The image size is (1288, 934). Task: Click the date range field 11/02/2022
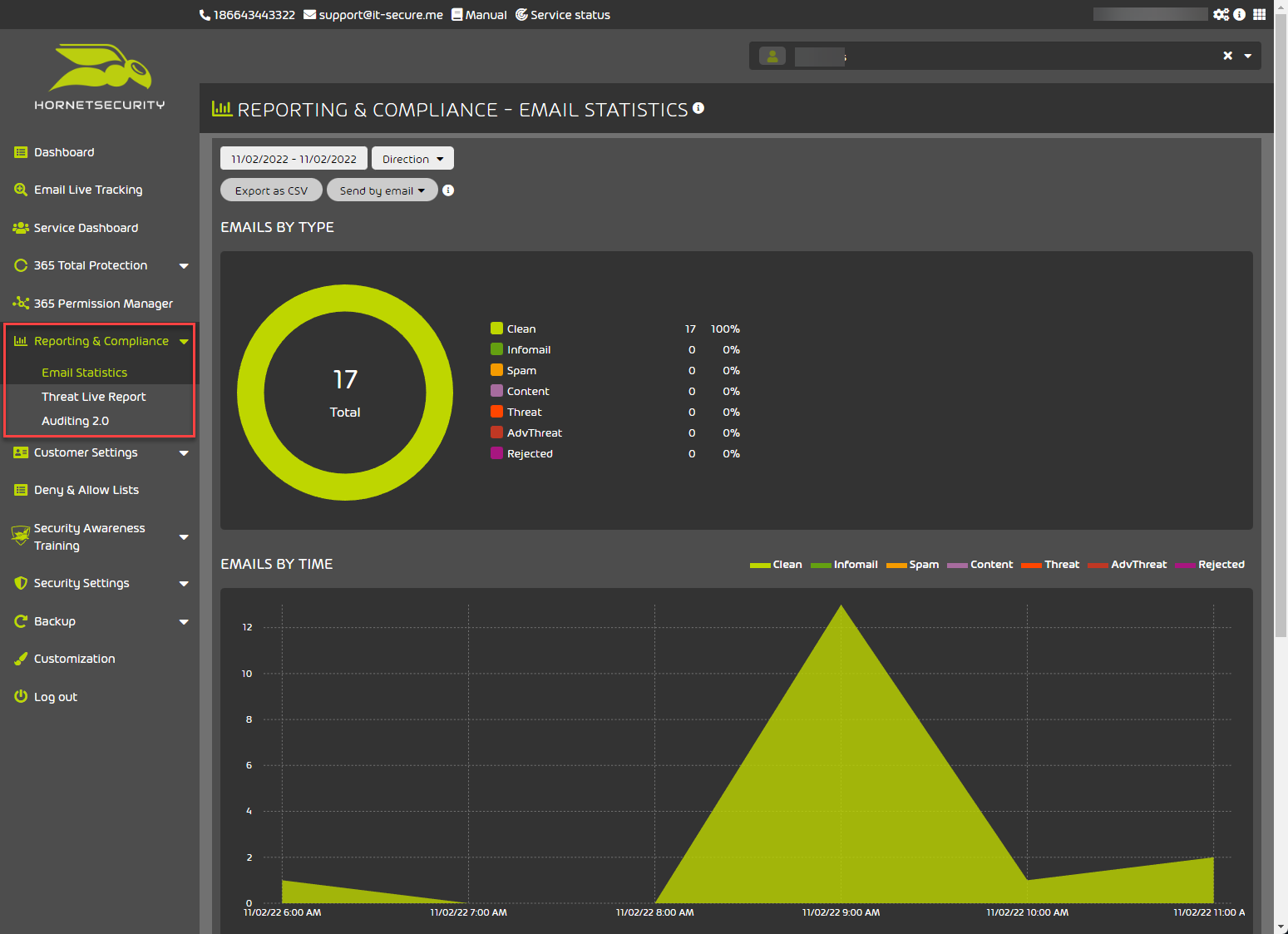click(294, 159)
